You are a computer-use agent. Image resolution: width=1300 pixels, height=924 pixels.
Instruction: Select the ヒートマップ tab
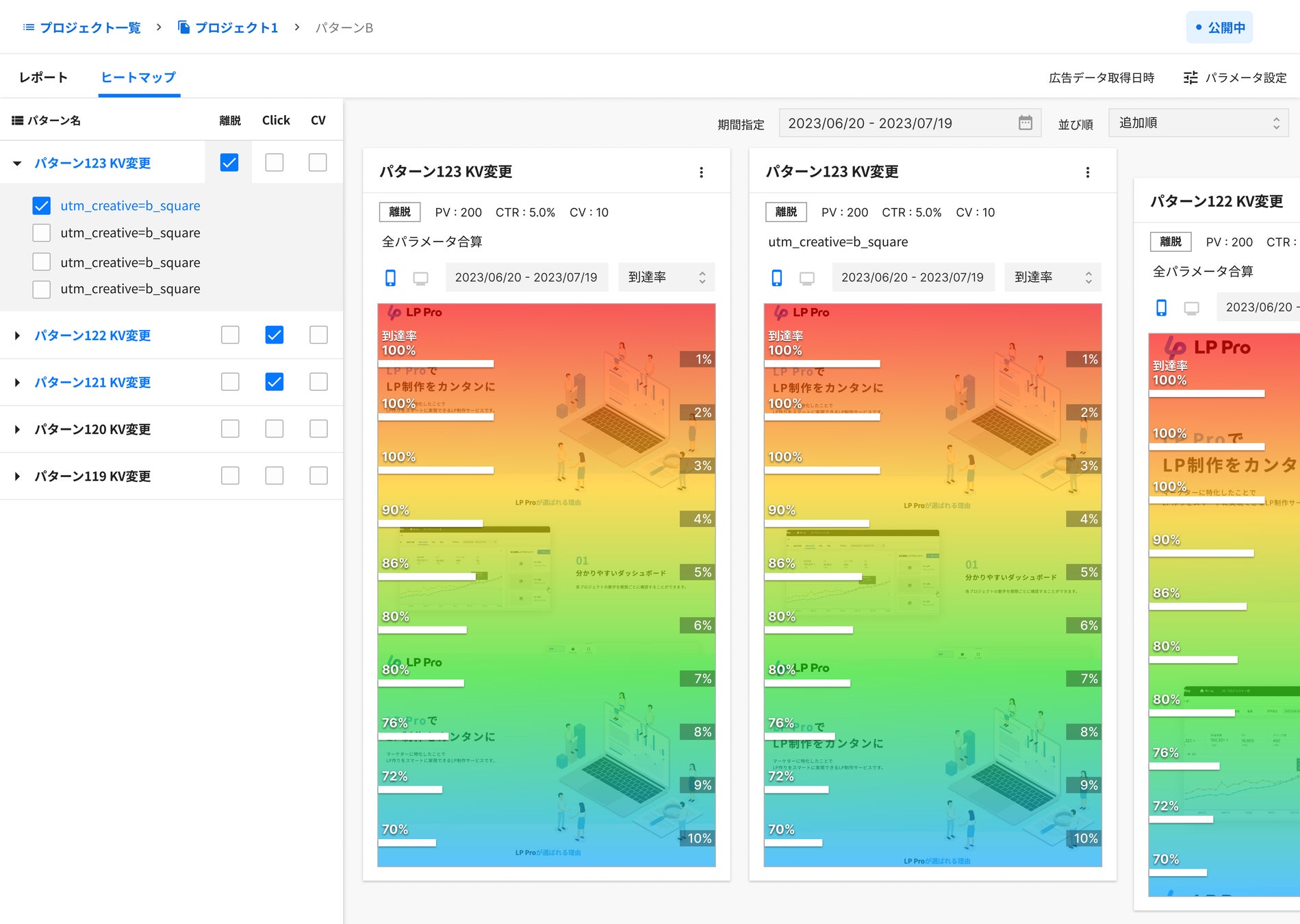click(x=138, y=77)
